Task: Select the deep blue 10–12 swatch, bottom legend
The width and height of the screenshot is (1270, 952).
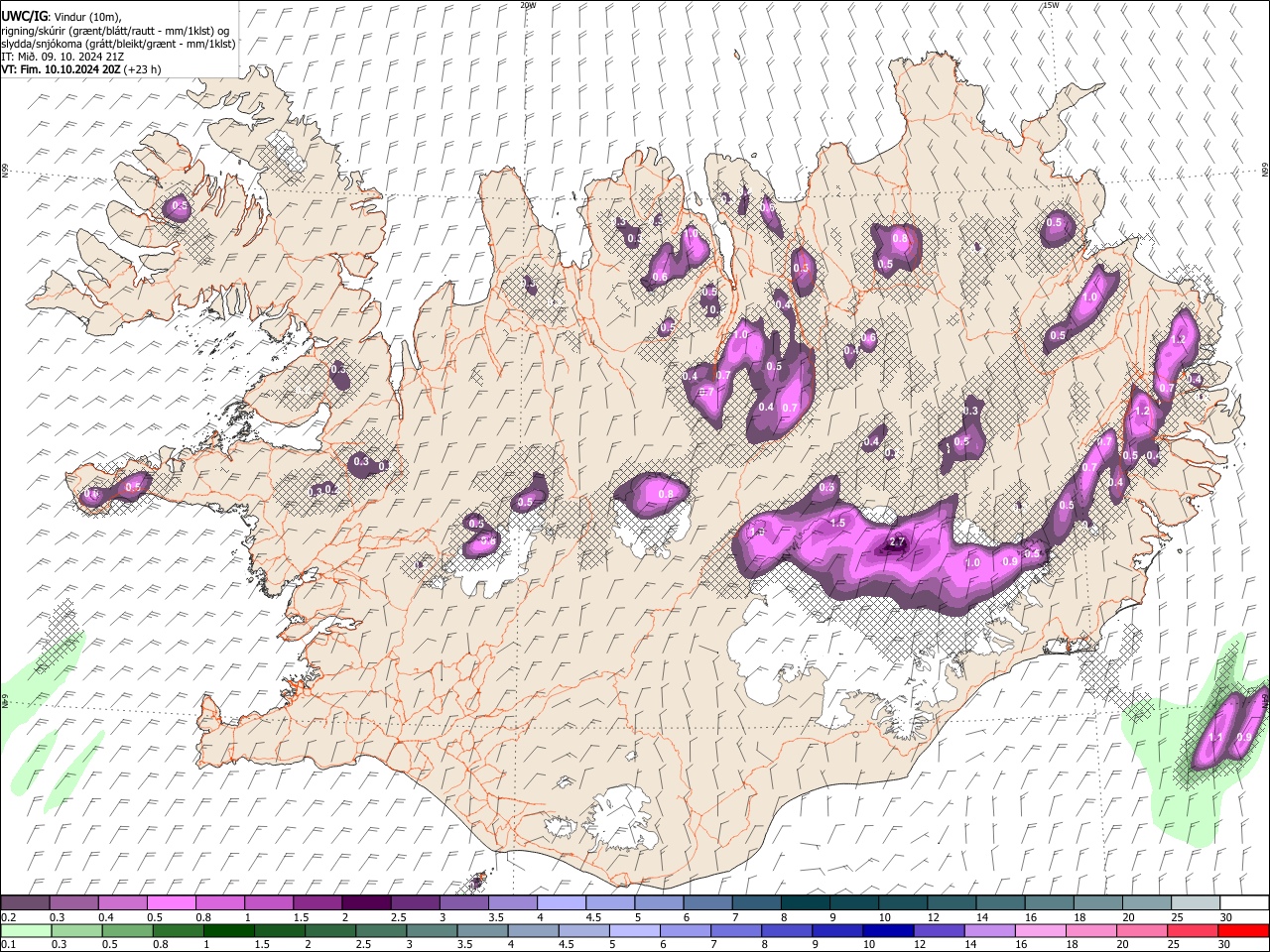Action: [x=888, y=930]
